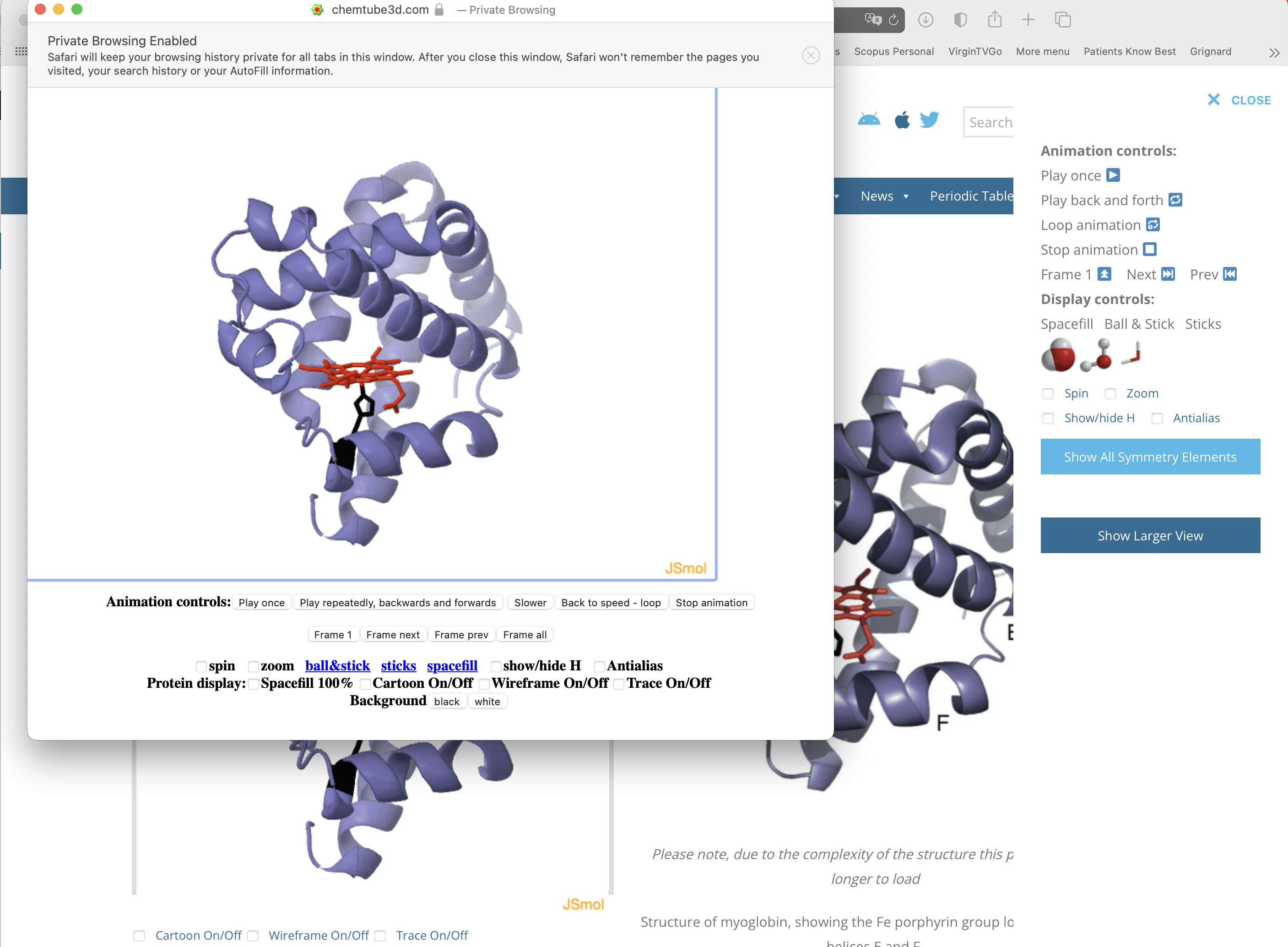Viewport: 1288px width, 947px height.
Task: Click the Prev frame icon
Action: (x=1229, y=274)
